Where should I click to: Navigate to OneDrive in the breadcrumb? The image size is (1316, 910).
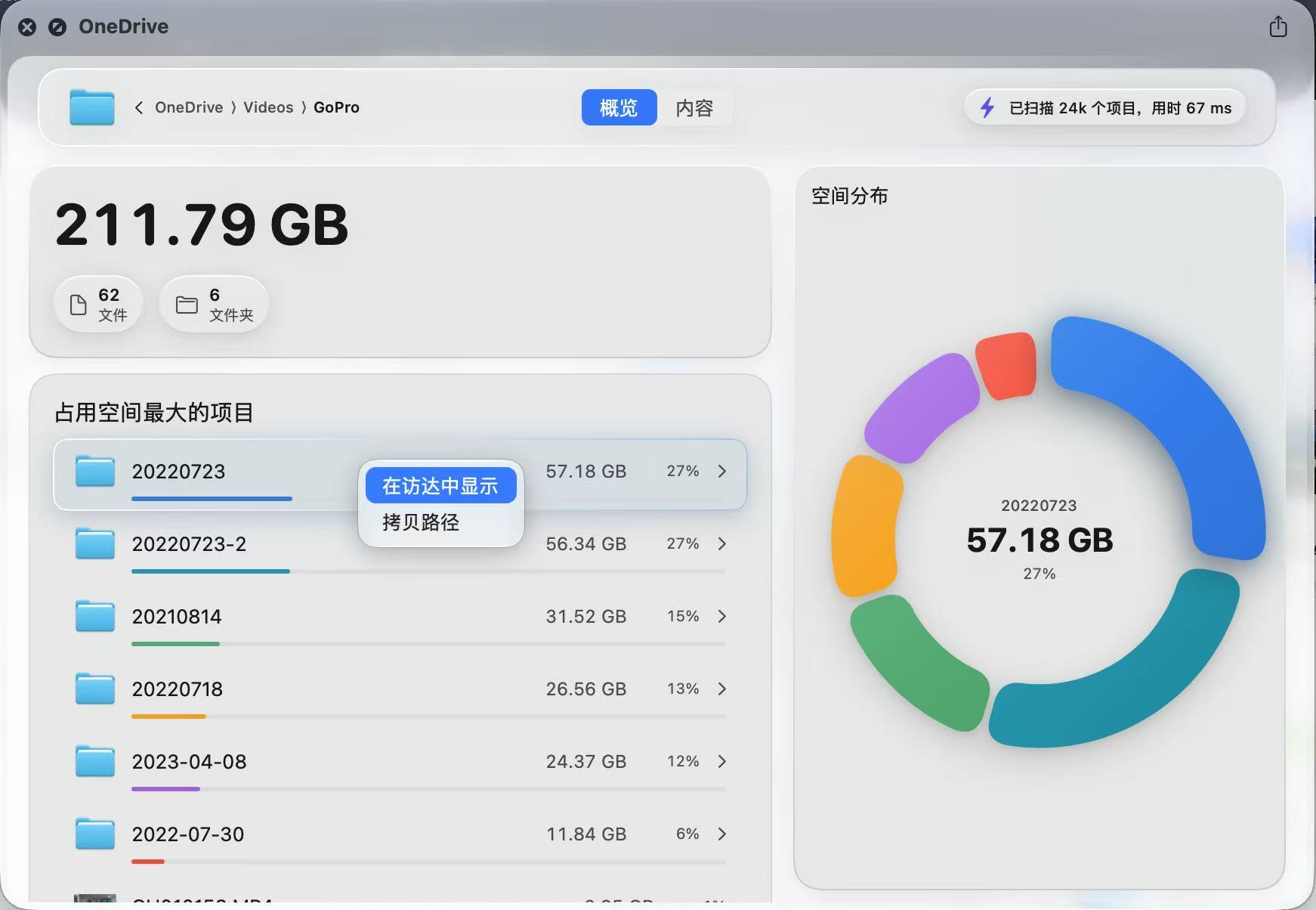(189, 107)
